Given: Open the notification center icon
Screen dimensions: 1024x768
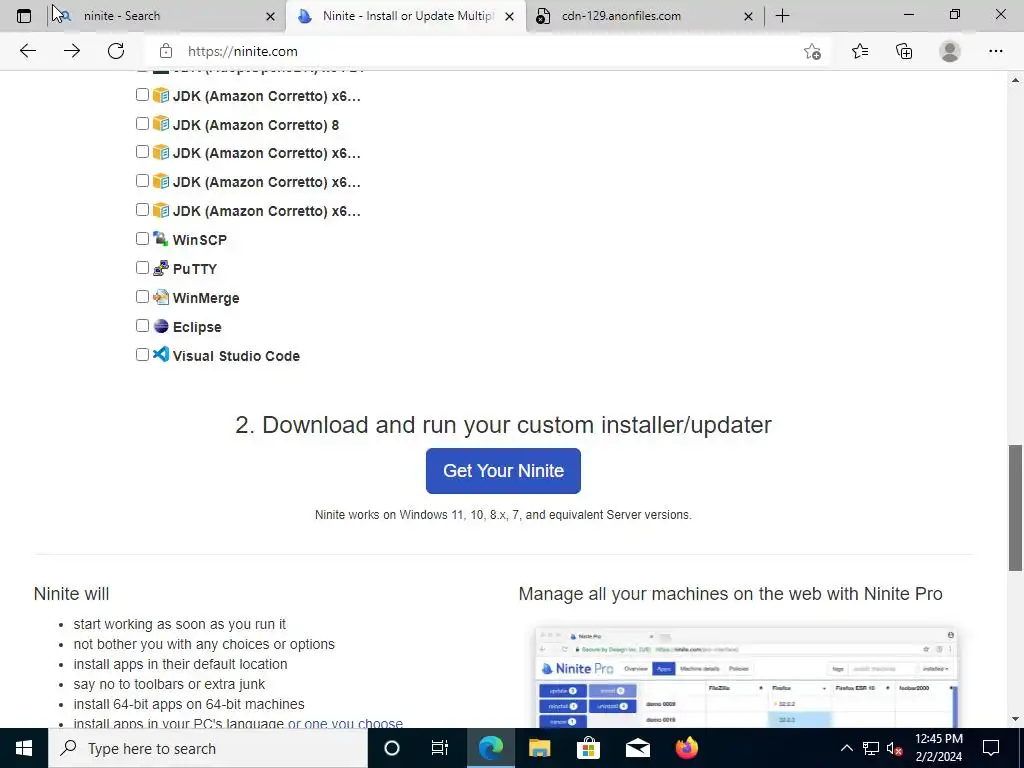Looking at the screenshot, I should pos(991,748).
